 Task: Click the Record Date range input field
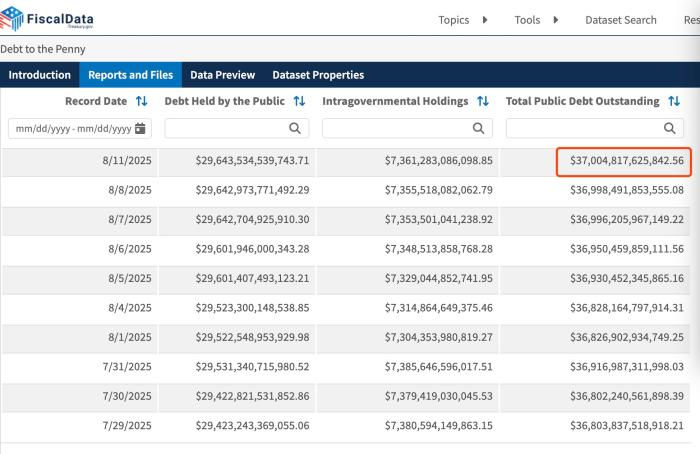[x=70, y=128]
